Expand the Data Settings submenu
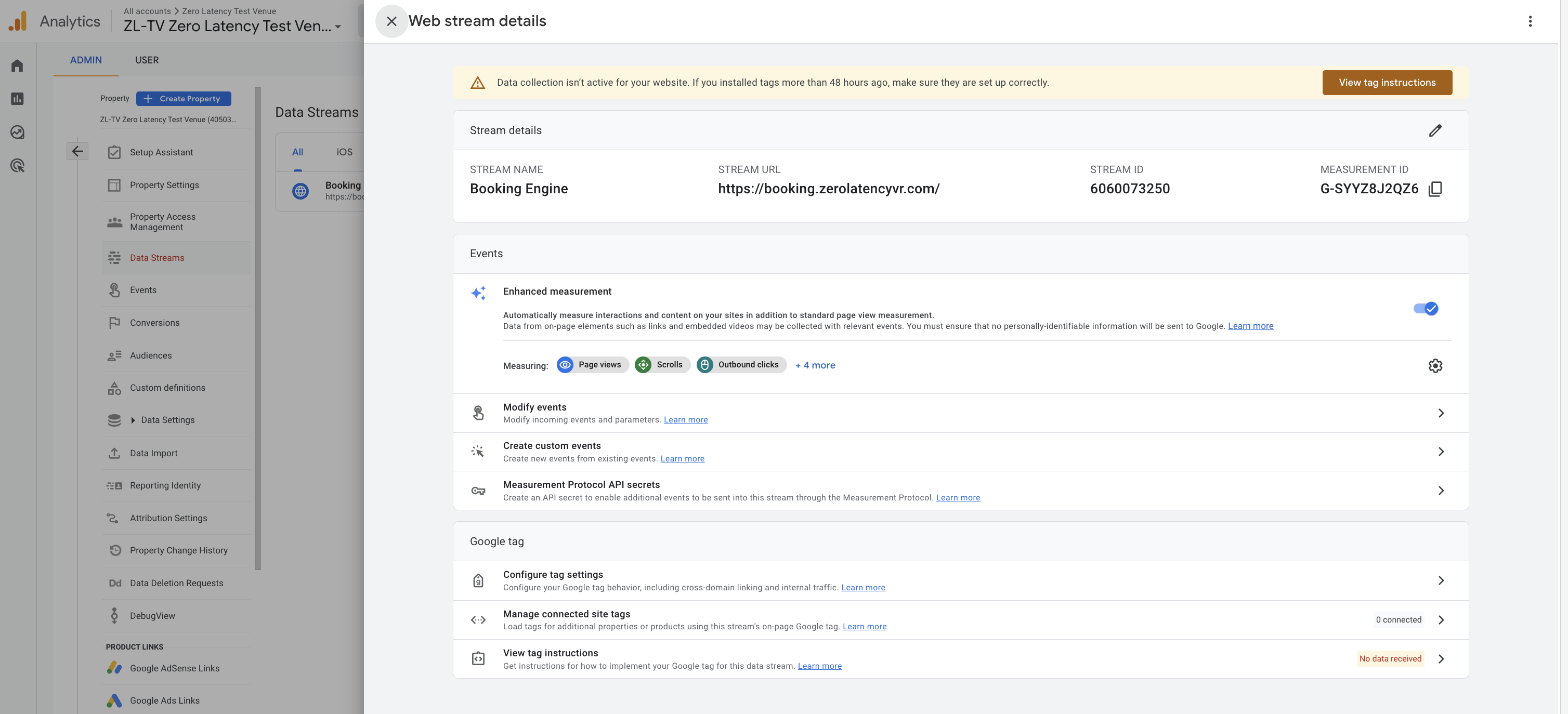The width and height of the screenshot is (1568, 714). click(133, 420)
